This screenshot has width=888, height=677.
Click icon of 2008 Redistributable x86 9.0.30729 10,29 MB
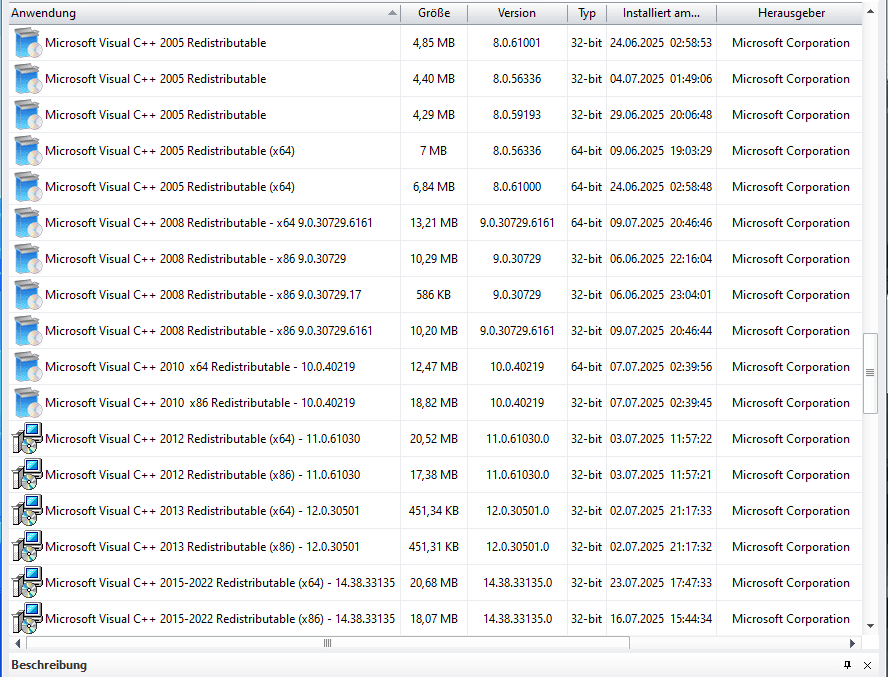pos(27,259)
